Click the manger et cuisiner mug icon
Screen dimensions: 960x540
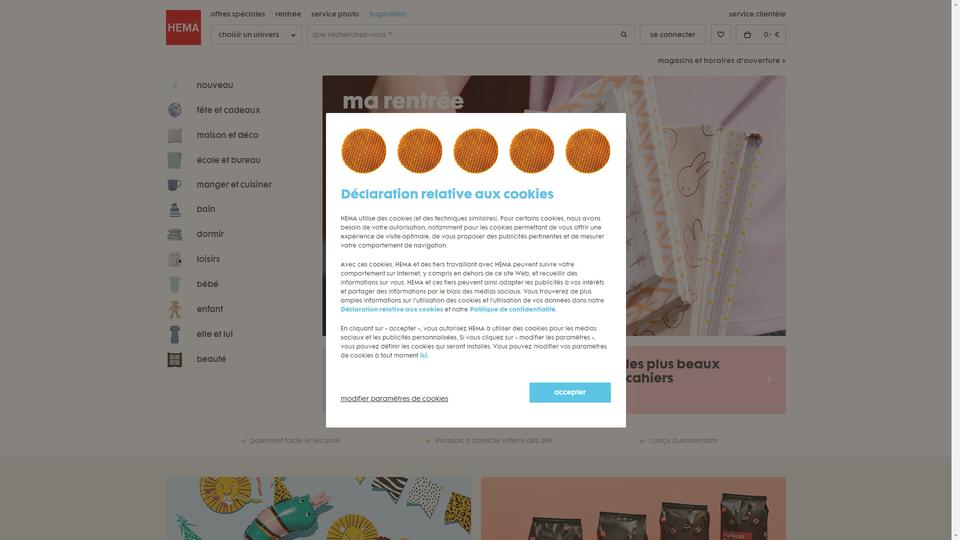pyautogui.click(x=174, y=184)
